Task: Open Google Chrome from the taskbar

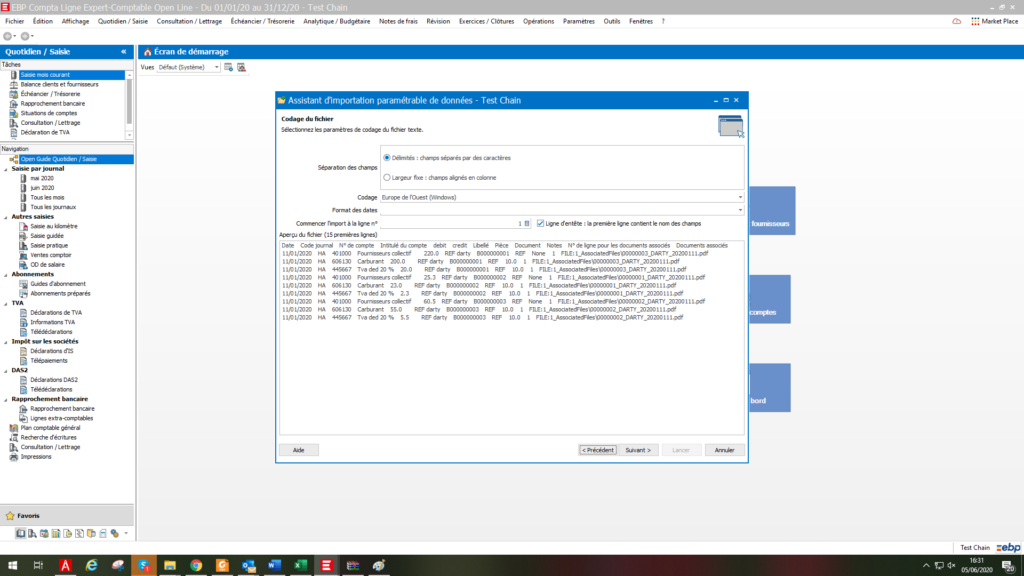Action: point(196,566)
